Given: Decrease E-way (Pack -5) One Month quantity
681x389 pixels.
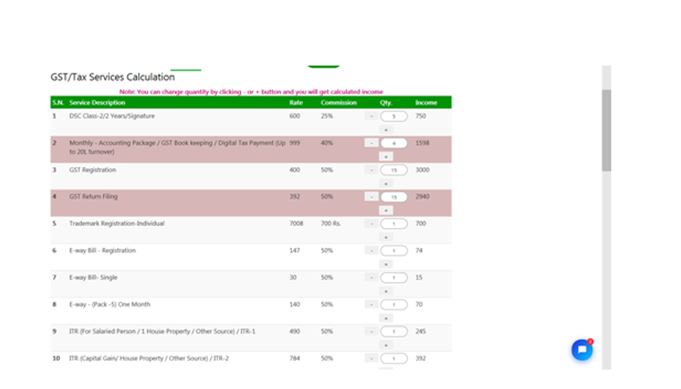Looking at the screenshot, I should point(371,305).
